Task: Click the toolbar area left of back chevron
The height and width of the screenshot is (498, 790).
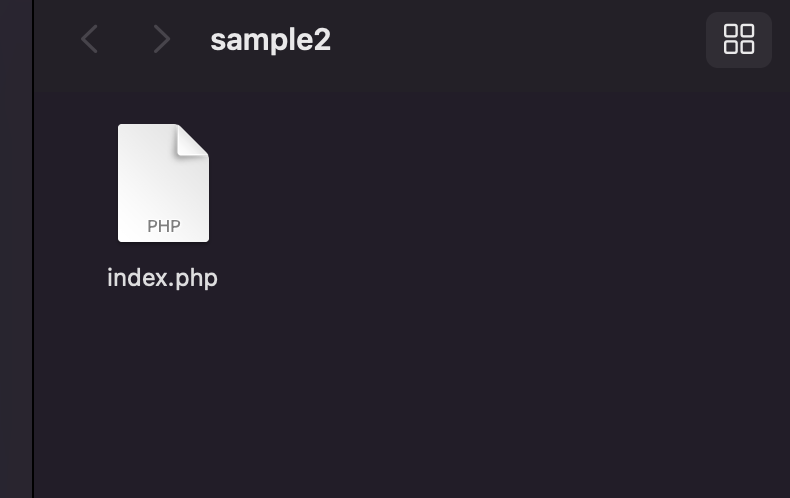Action: click(55, 39)
